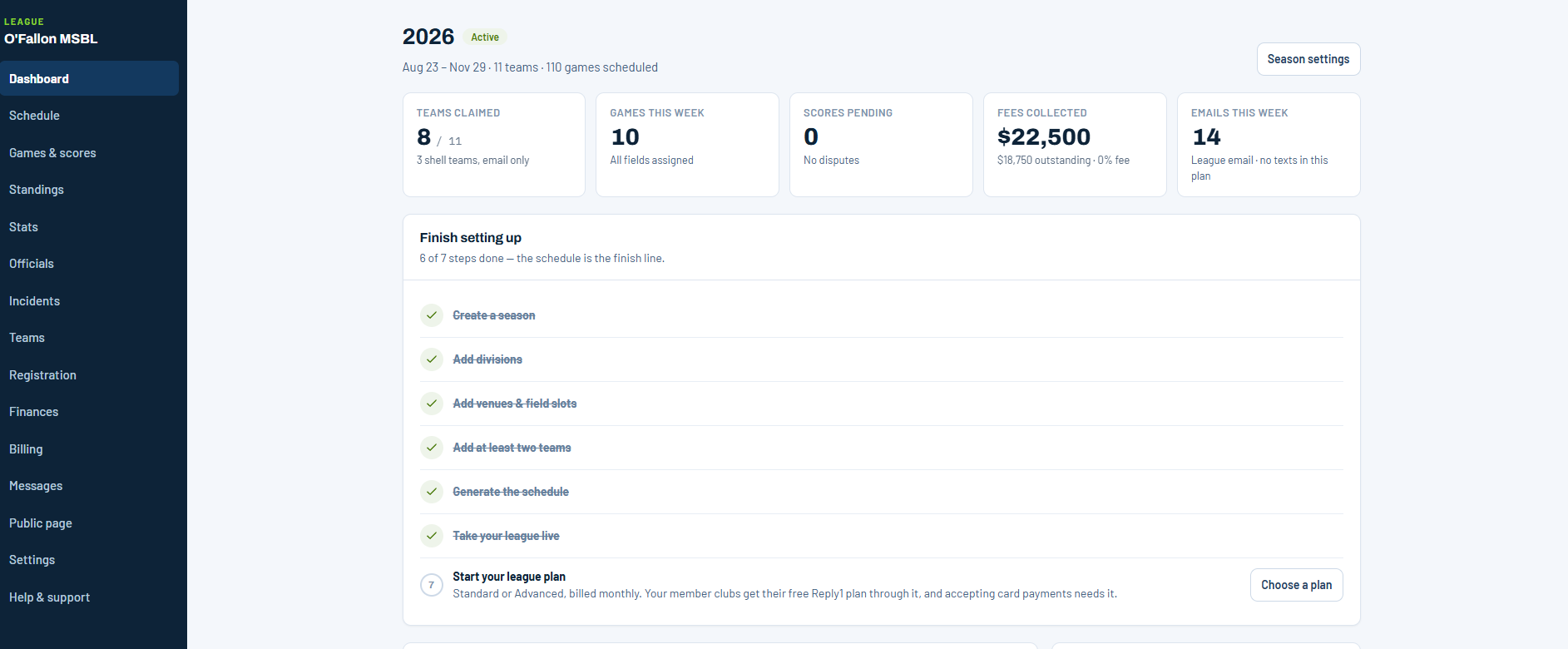View the Standings page
This screenshot has height=649, width=1568.
pyautogui.click(x=89, y=190)
